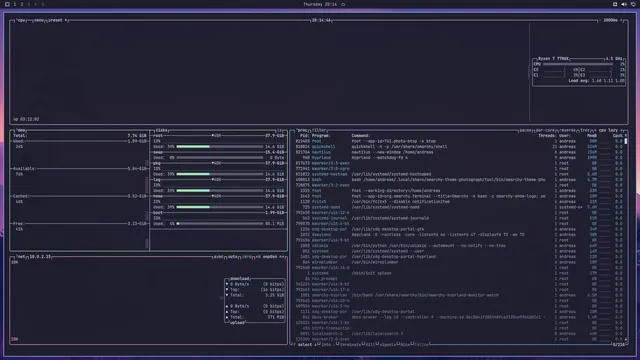Screen dimensions: 640x360
Task: Toggle per-core in proc box
Action: (x=545, y=131)
